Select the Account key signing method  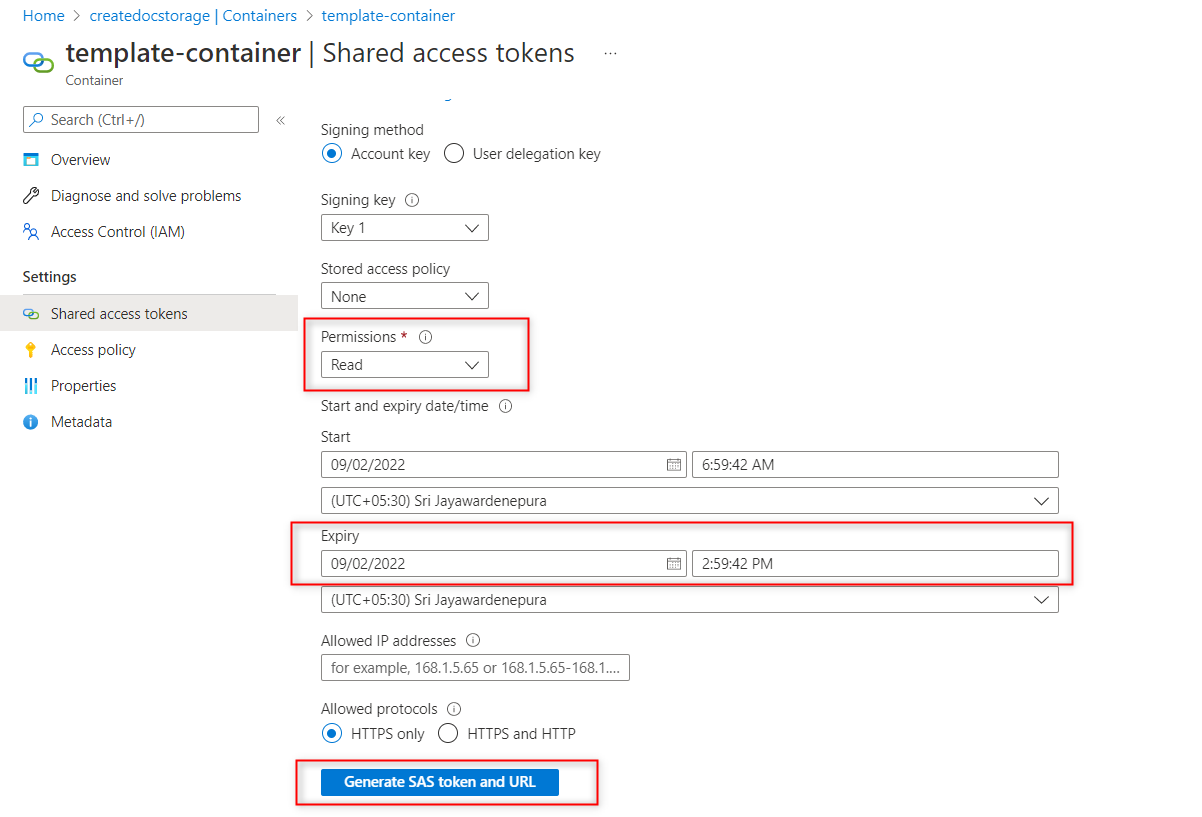click(x=332, y=154)
